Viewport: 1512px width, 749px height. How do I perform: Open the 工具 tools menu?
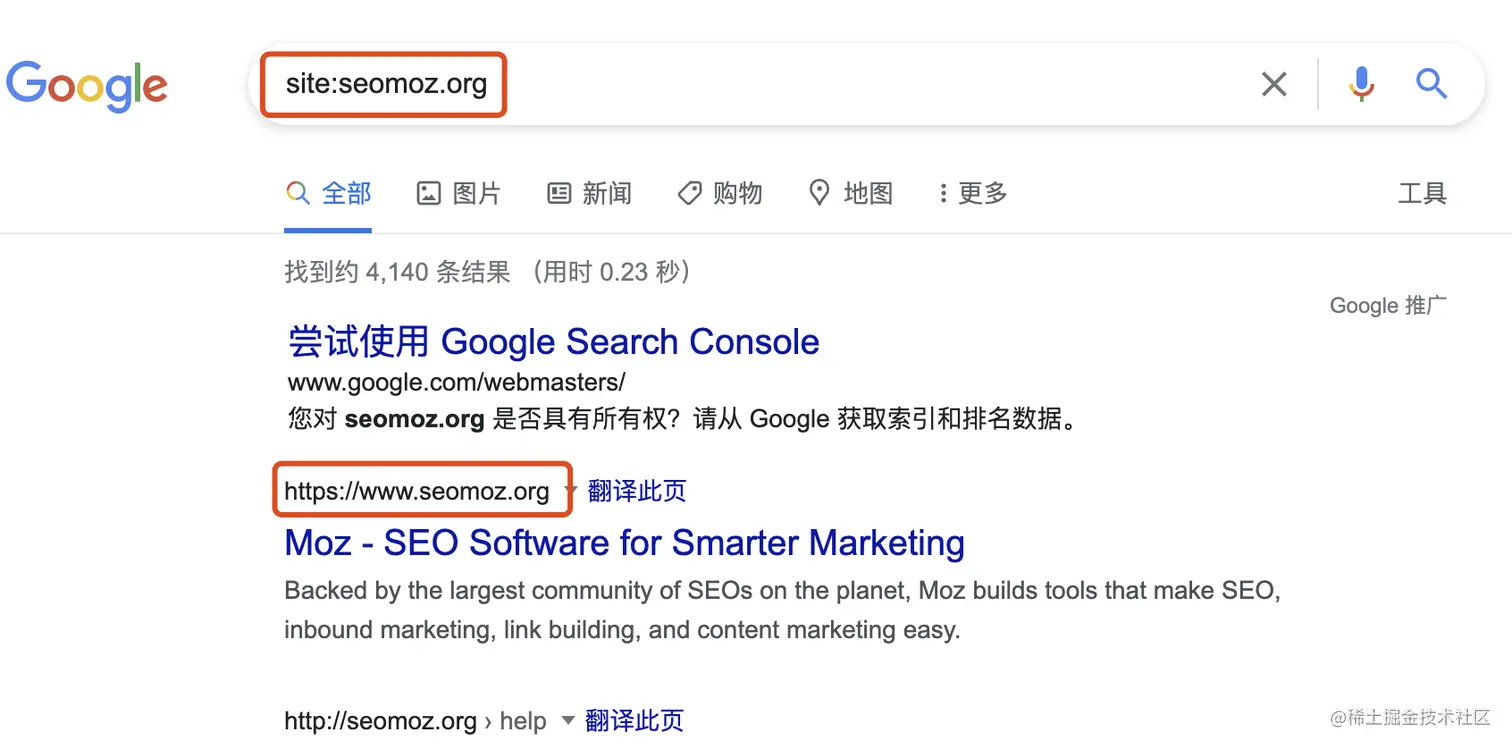click(1422, 193)
